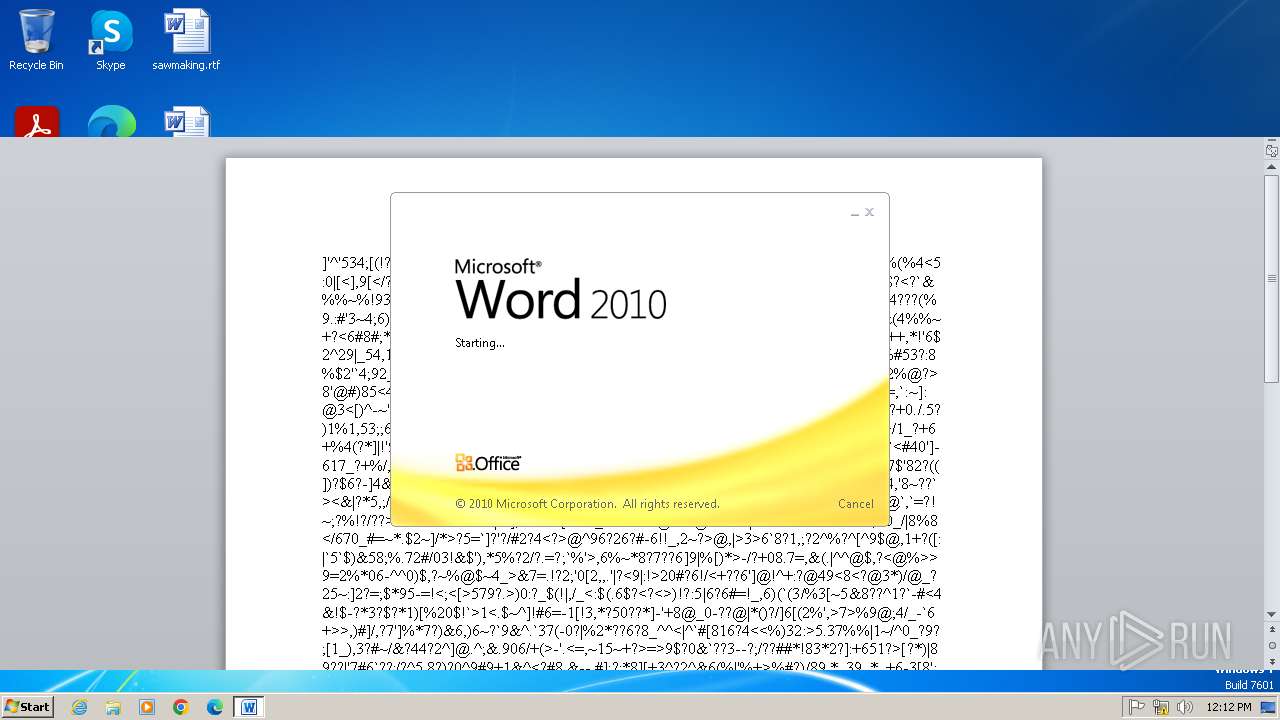Toggle the ruler button above the scrollbar
This screenshot has height=720, width=1280.
[1271, 151]
